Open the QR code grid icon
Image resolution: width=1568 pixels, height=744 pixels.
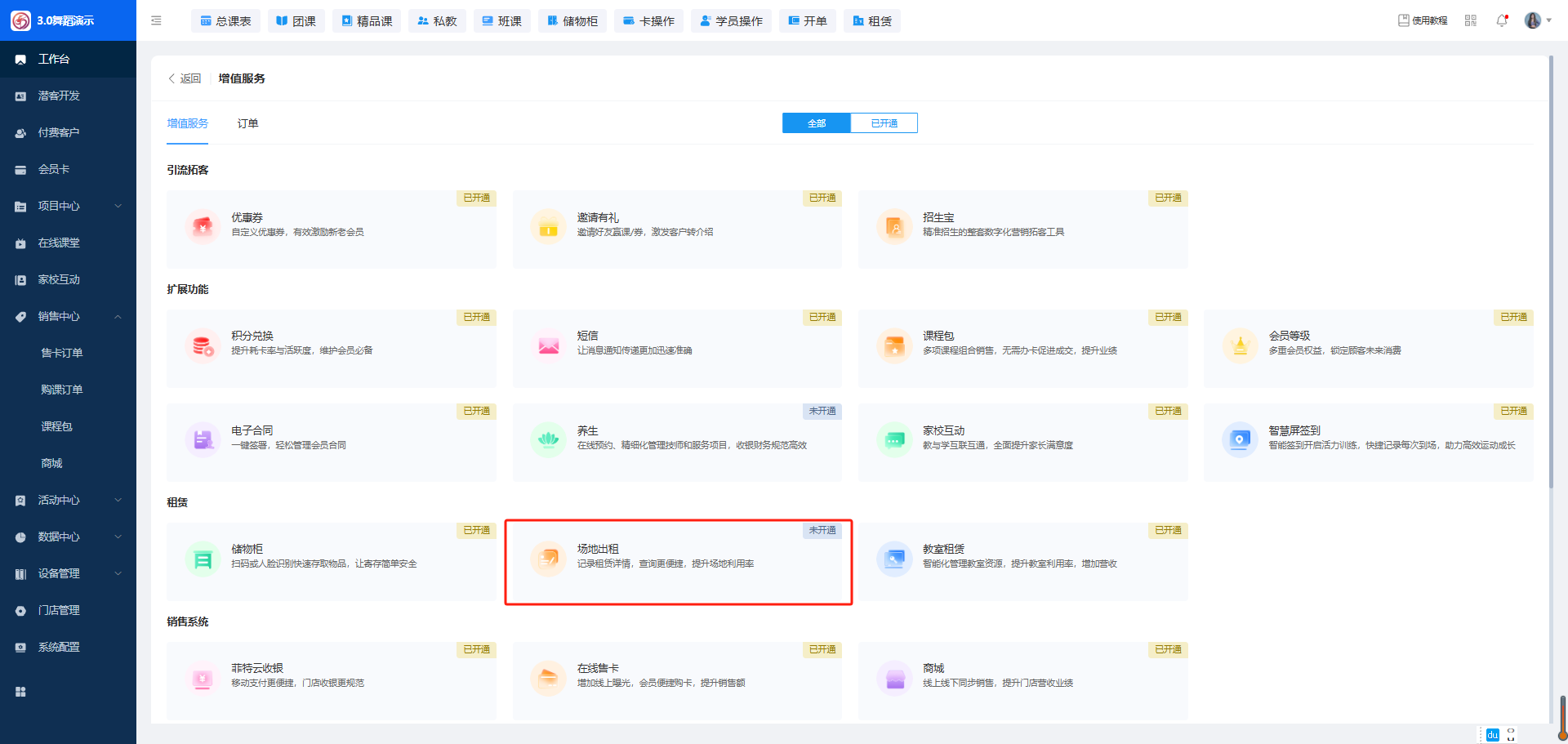(x=1470, y=20)
